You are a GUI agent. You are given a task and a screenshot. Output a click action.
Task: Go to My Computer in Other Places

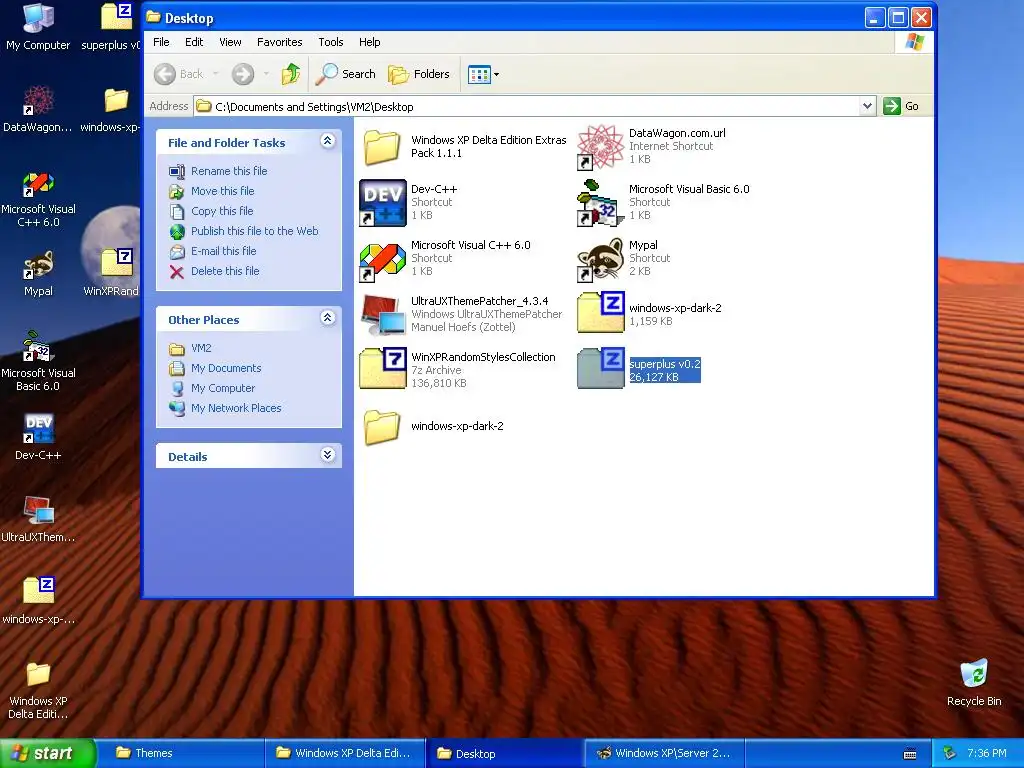[212, 388]
